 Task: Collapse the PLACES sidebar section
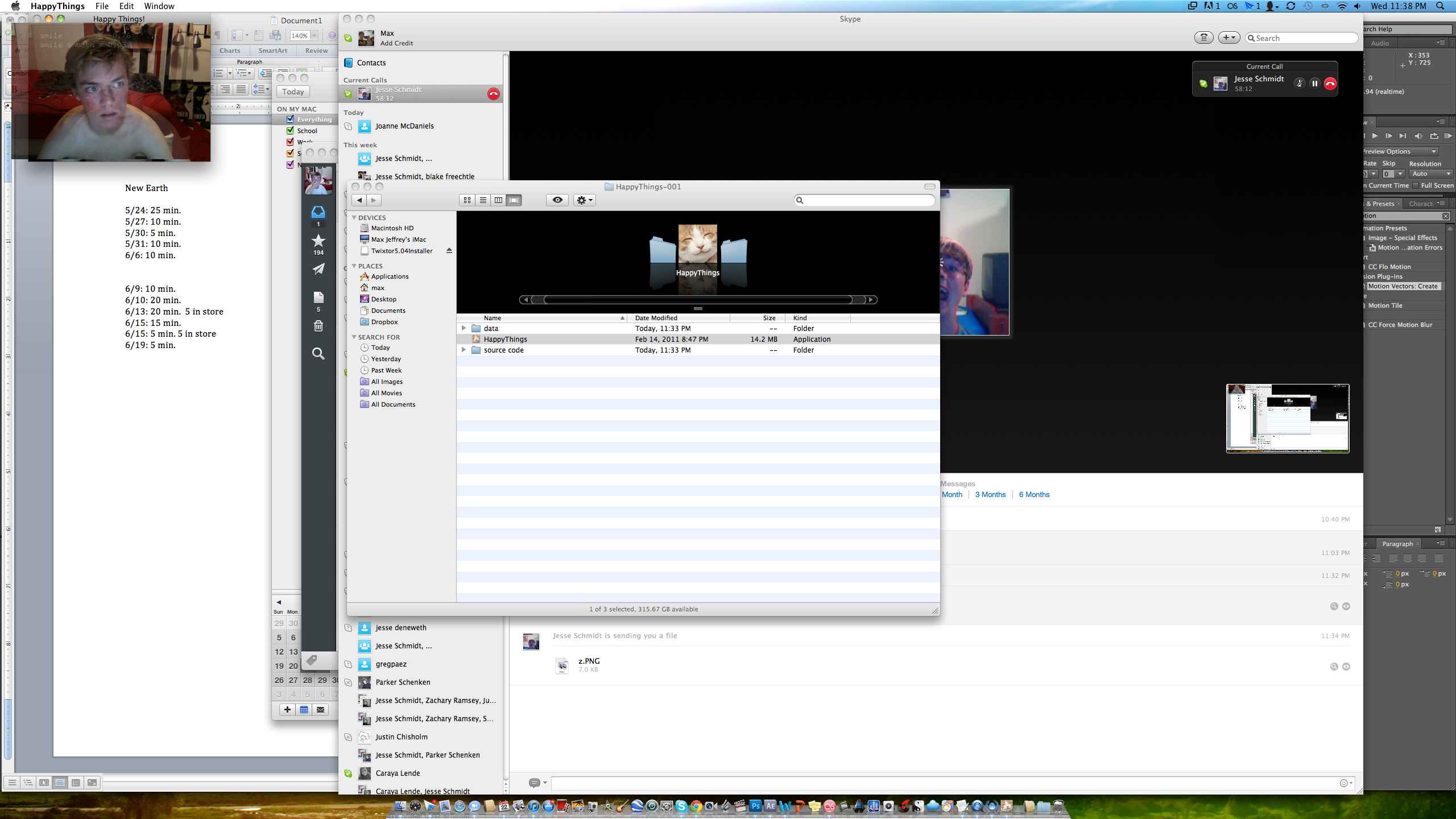[x=354, y=266]
